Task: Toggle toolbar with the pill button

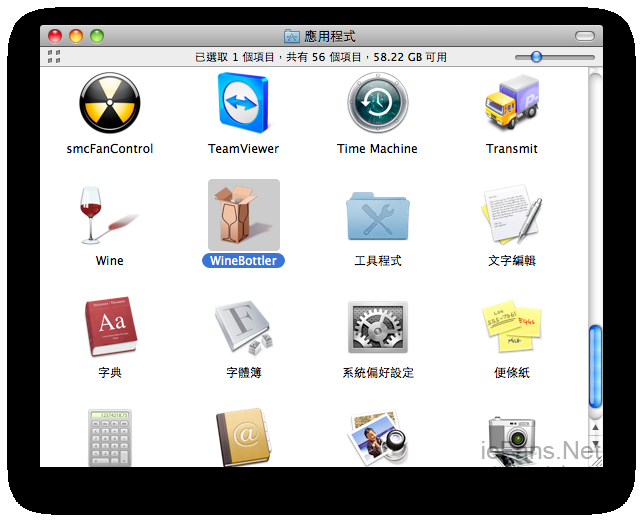Action: coord(584,36)
